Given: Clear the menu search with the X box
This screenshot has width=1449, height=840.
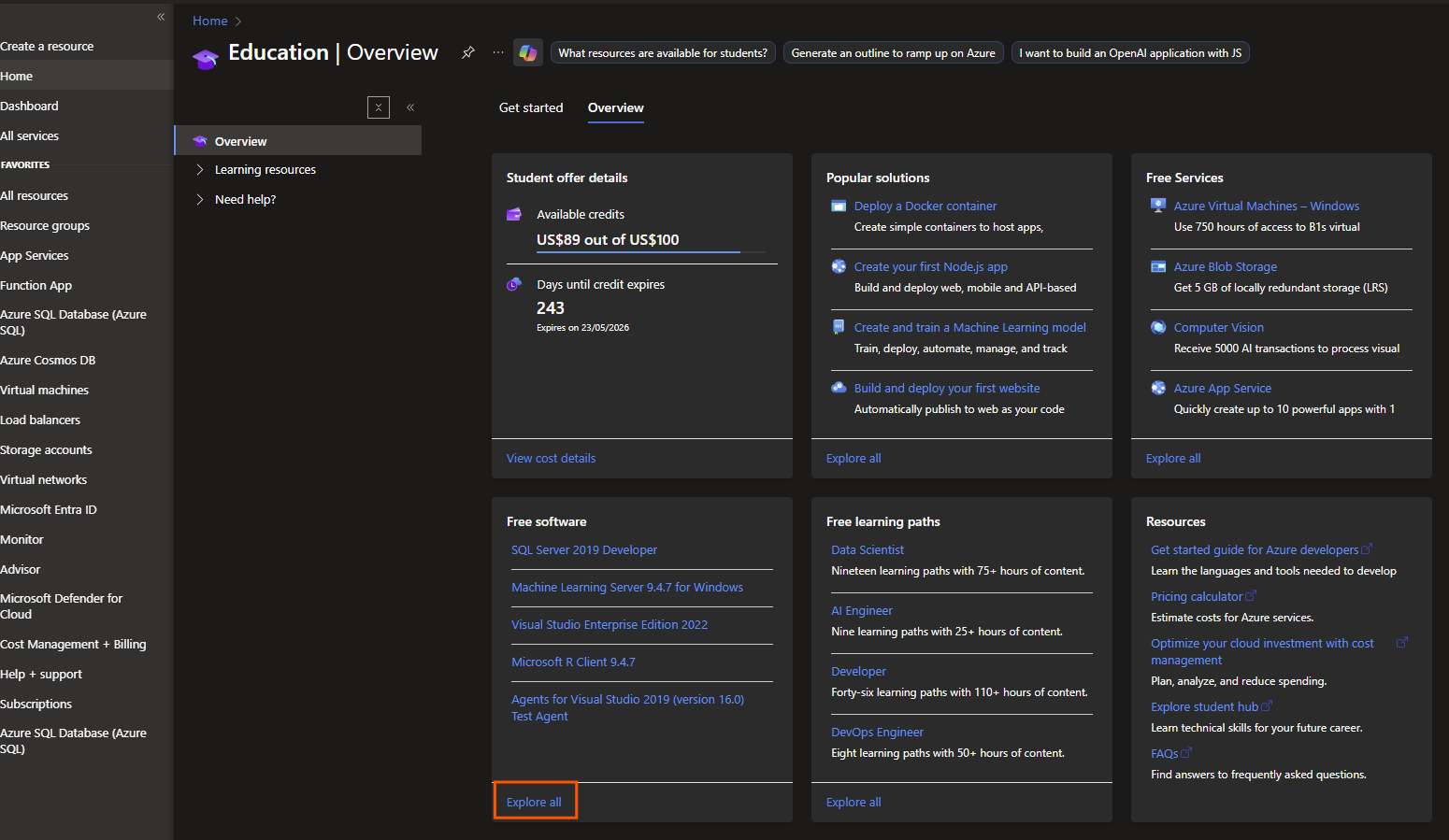Looking at the screenshot, I should 379,107.
